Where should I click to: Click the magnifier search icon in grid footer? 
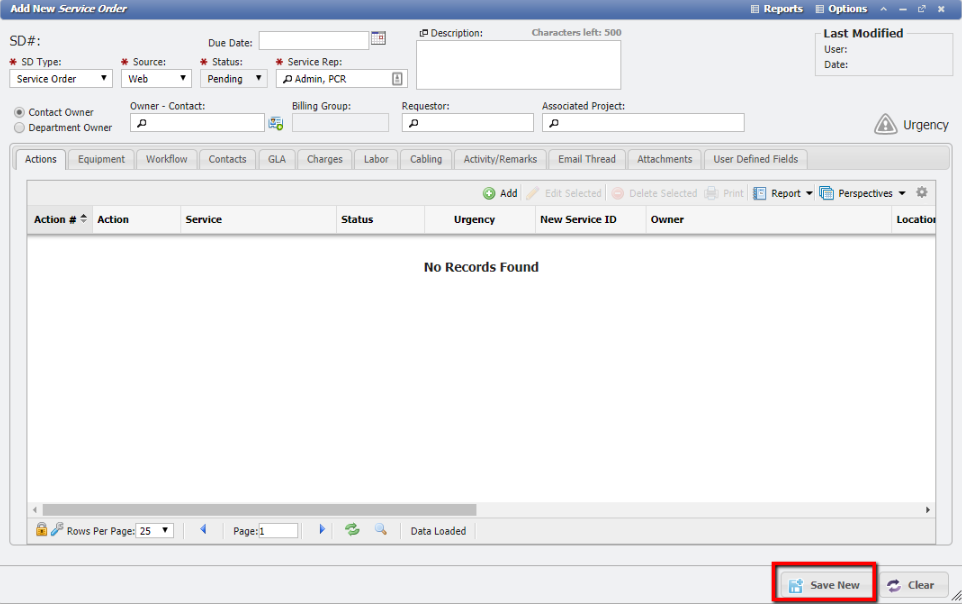point(381,530)
